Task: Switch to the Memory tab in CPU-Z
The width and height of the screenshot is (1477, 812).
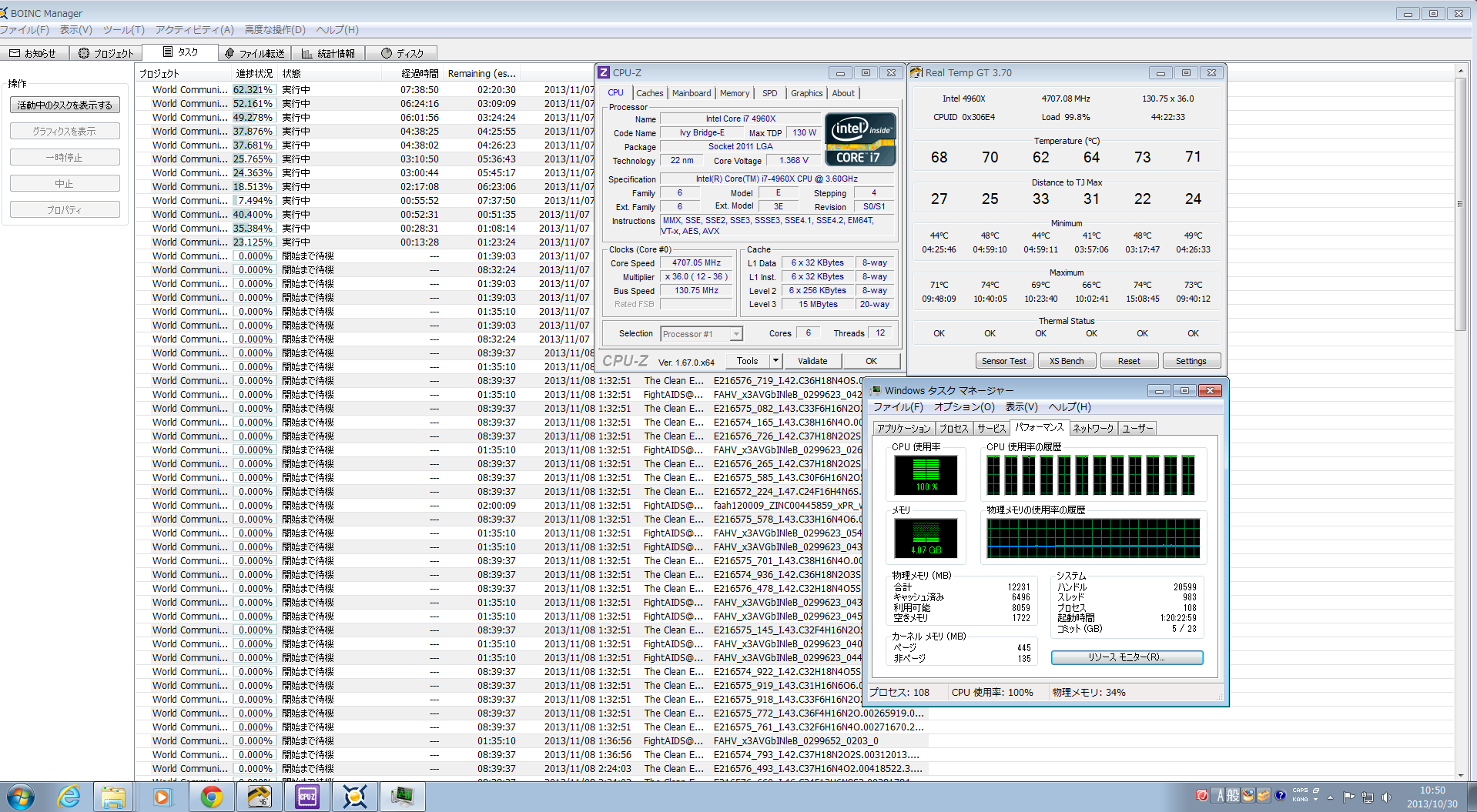Action: pos(734,93)
